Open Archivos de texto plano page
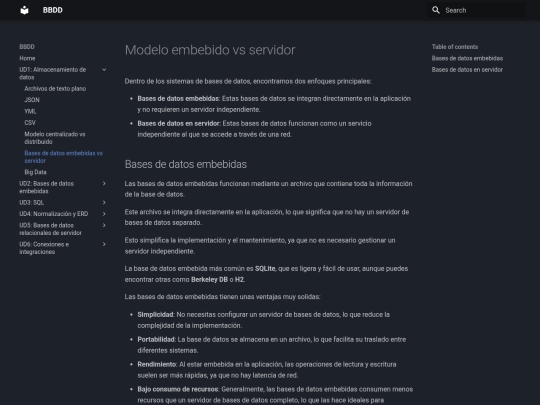 coord(55,89)
